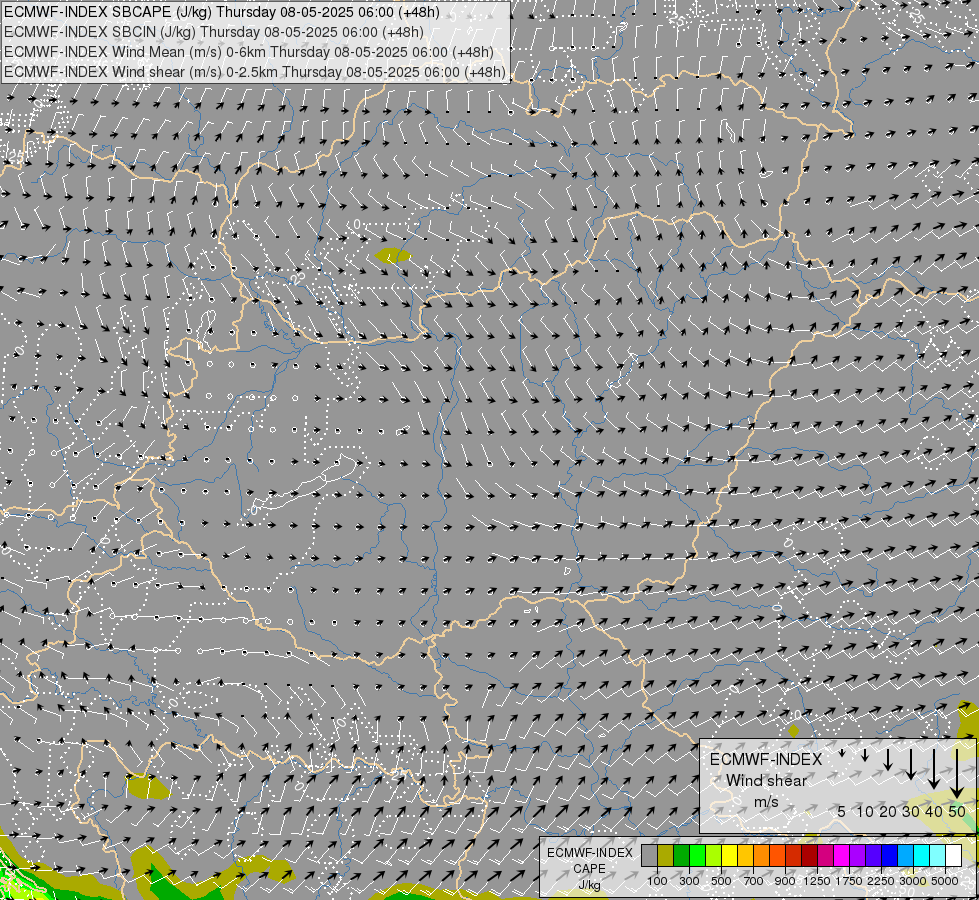Click the olive CAPE patch below the 0 contour label
This screenshot has width=979, height=900.
[x=393, y=255]
